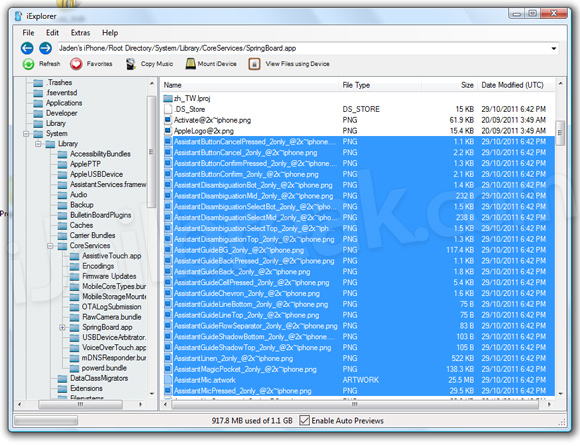Select AssistantDisambiguationTop_2only file row
Viewport: 580px width, 446px height.
click(x=359, y=239)
